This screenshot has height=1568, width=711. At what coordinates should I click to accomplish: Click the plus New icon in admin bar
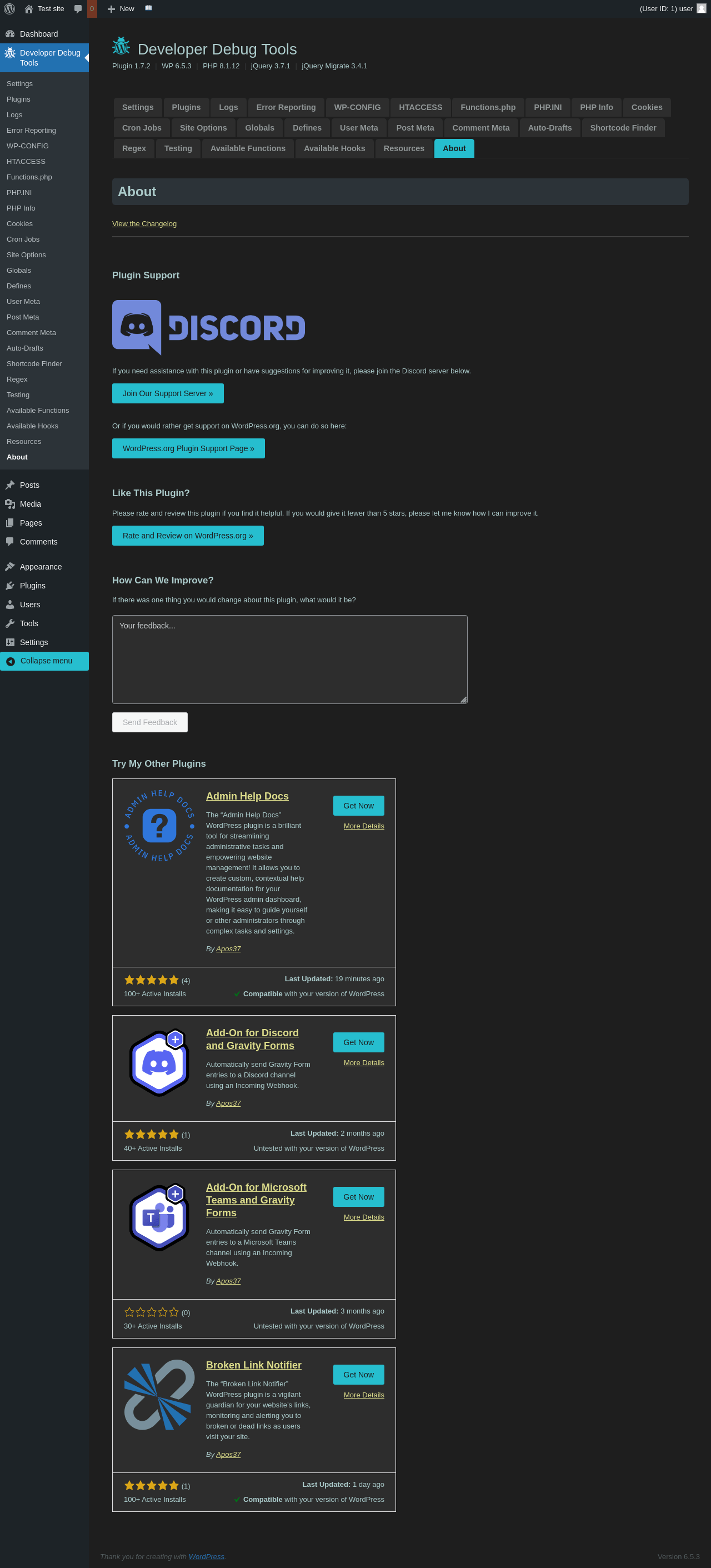[x=111, y=9]
